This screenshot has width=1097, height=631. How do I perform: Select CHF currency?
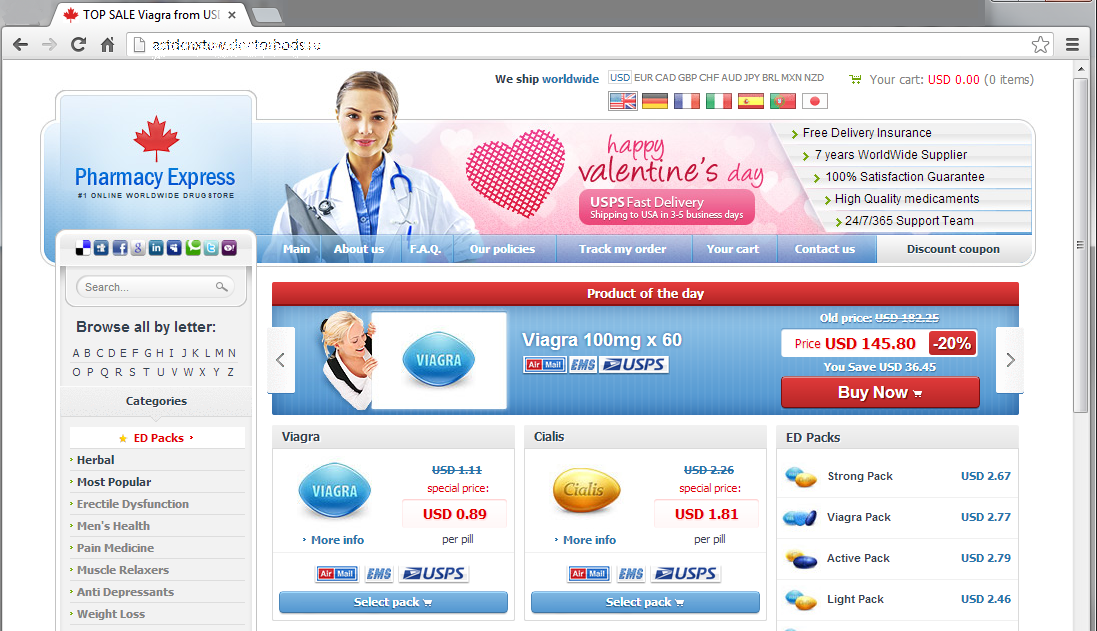coord(709,78)
